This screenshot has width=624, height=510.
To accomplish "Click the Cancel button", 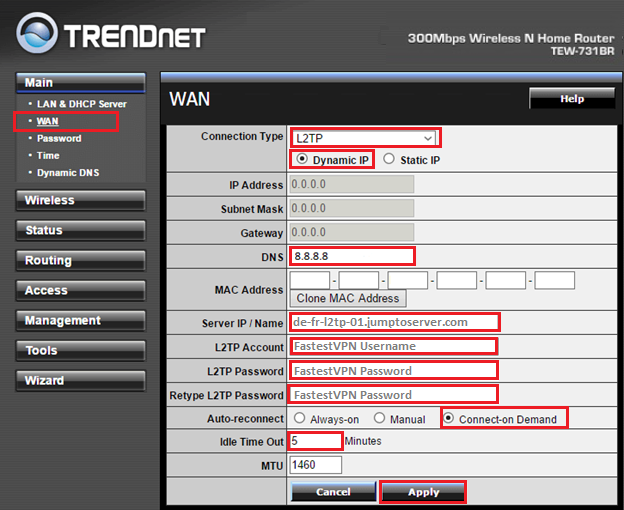I will tap(333, 492).
